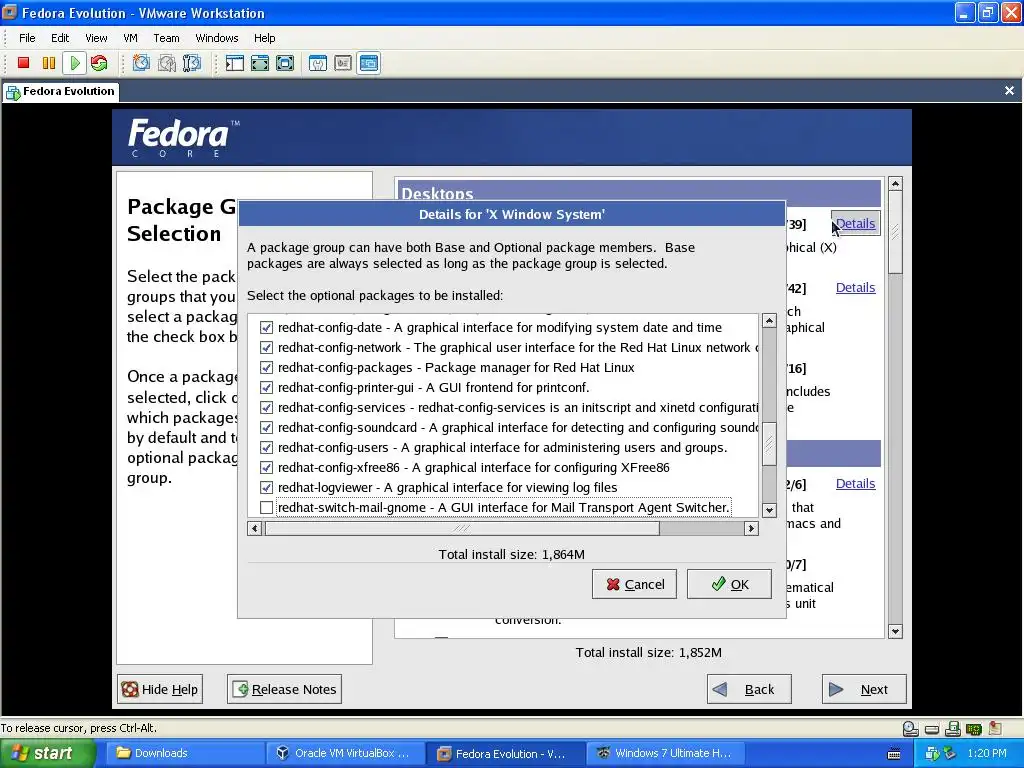Image resolution: width=1024 pixels, height=768 pixels.
Task: Uncheck the redhat-config-packages package
Action: (266, 368)
